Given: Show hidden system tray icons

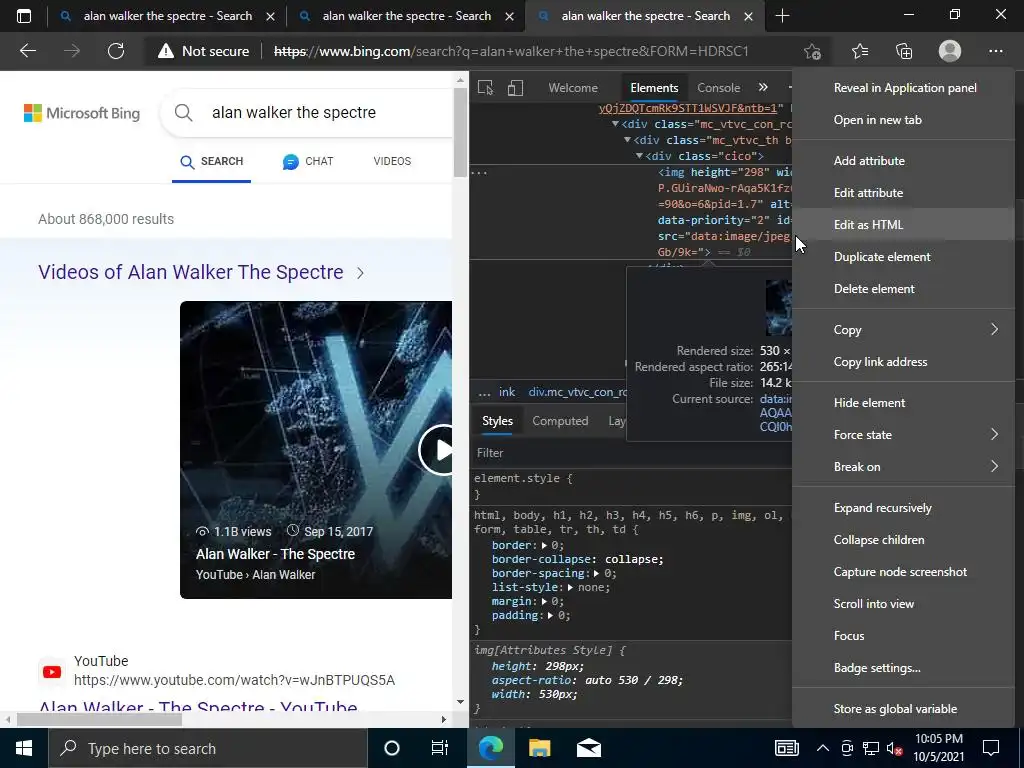Looking at the screenshot, I should point(823,748).
